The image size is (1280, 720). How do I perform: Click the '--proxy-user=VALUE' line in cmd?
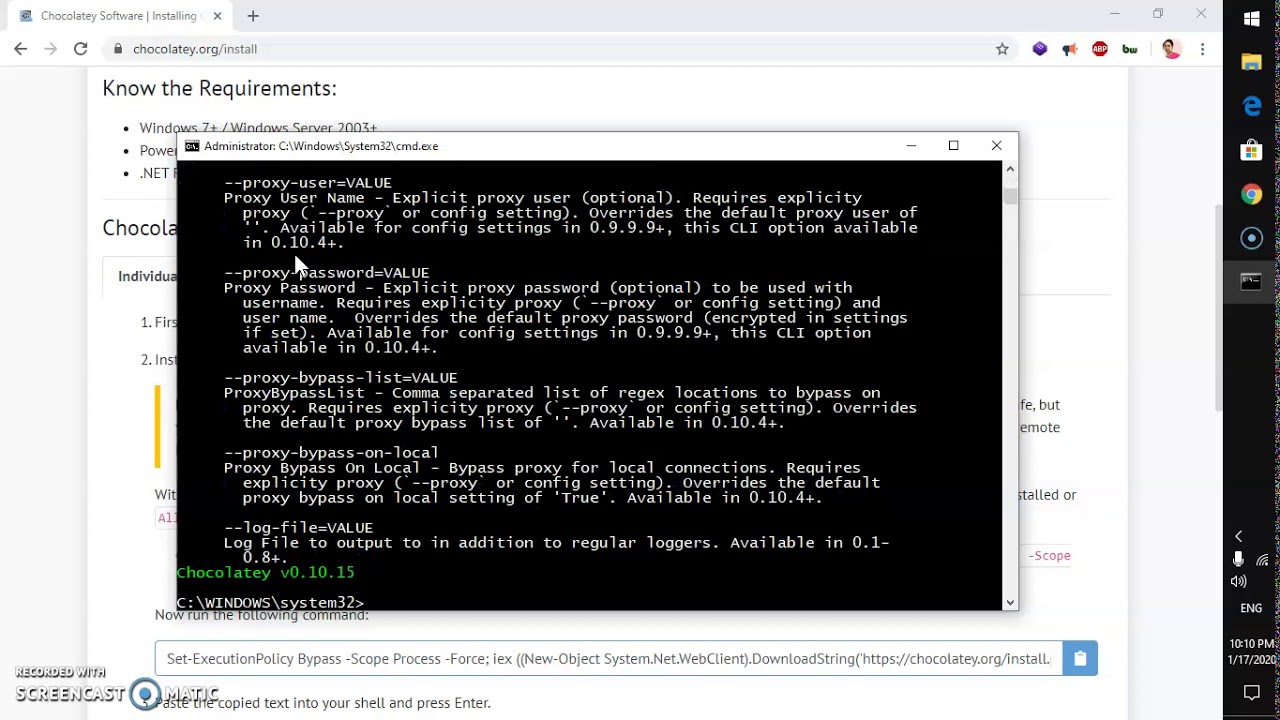coord(307,183)
